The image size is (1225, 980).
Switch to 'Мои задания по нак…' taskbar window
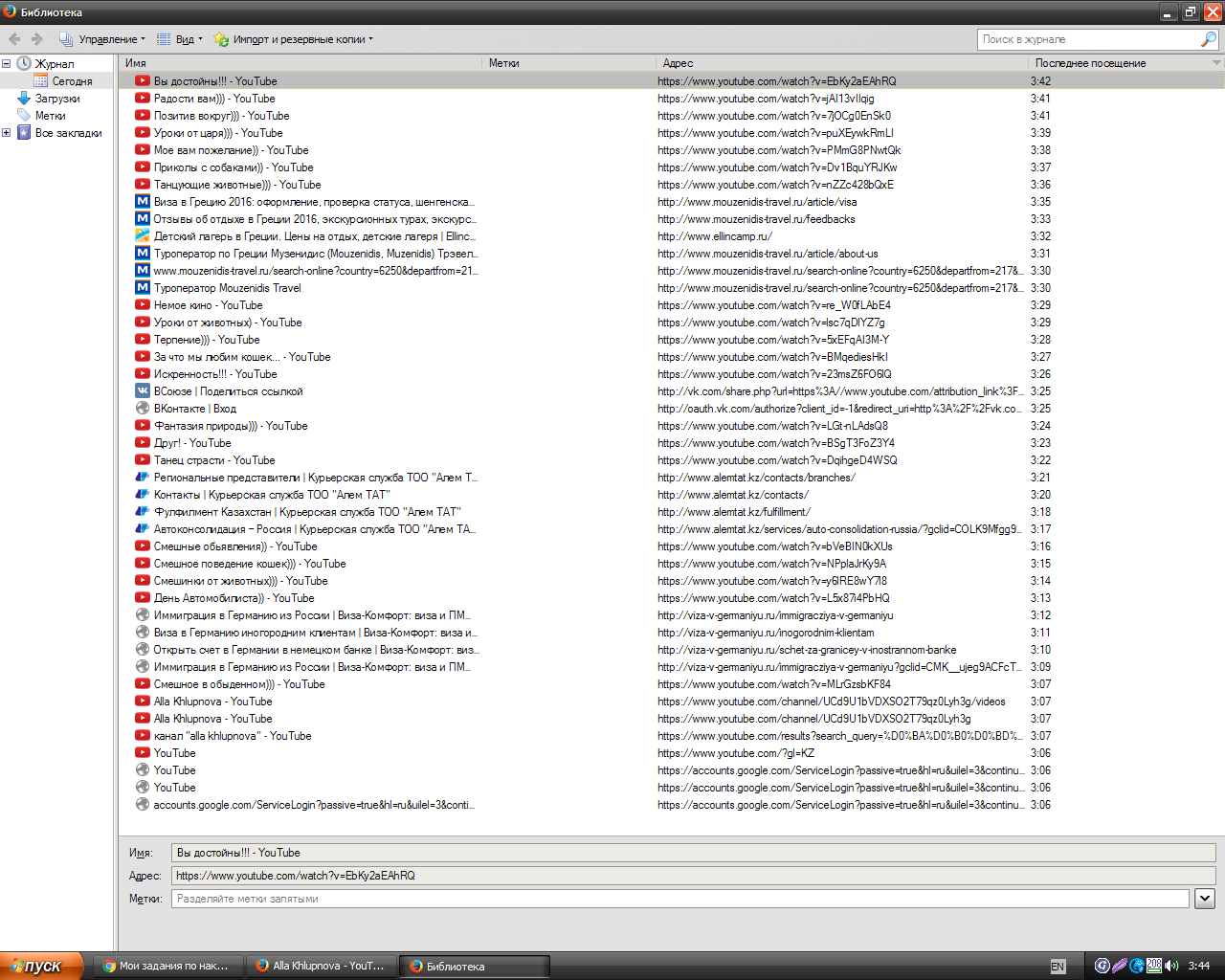(168, 966)
